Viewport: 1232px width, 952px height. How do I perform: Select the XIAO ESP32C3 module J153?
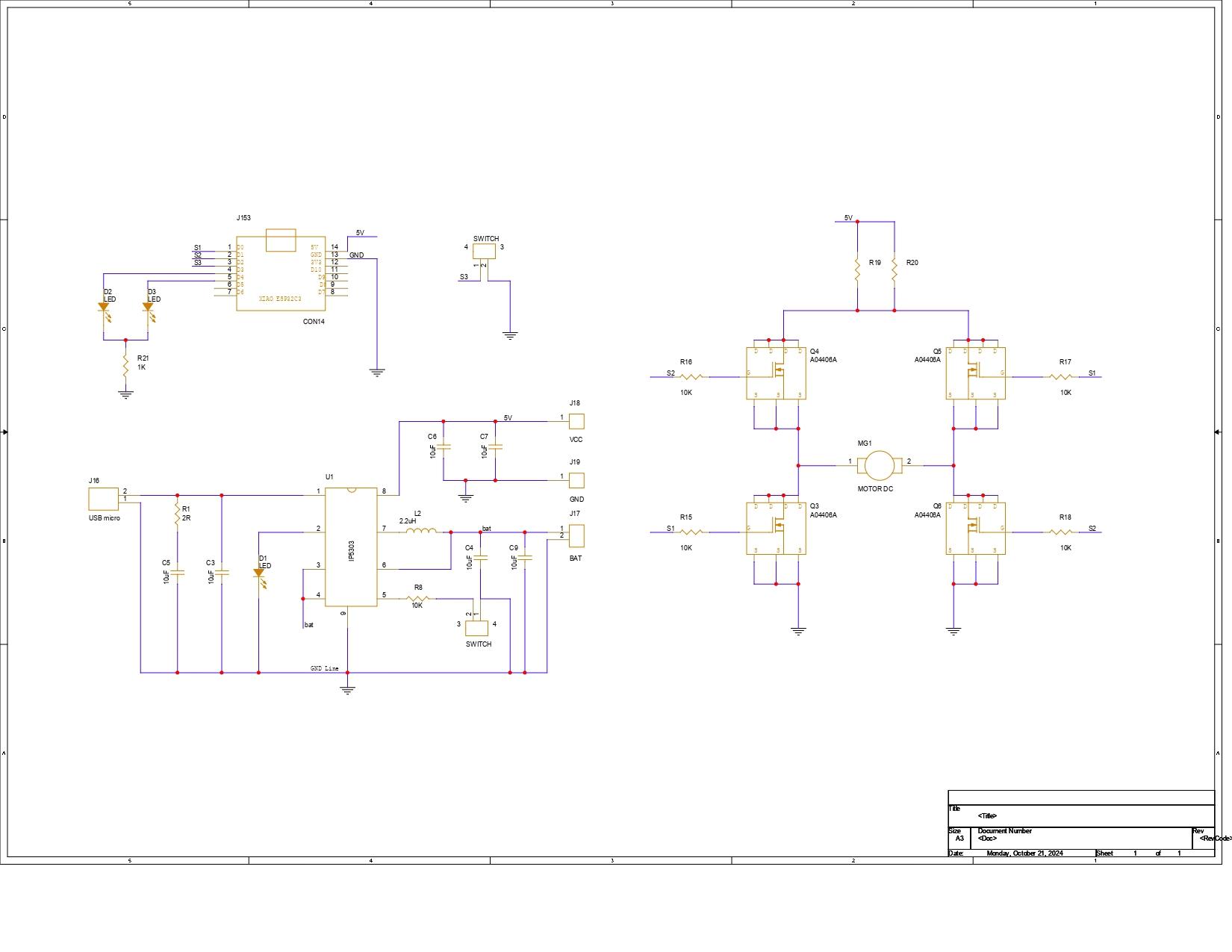281,270
